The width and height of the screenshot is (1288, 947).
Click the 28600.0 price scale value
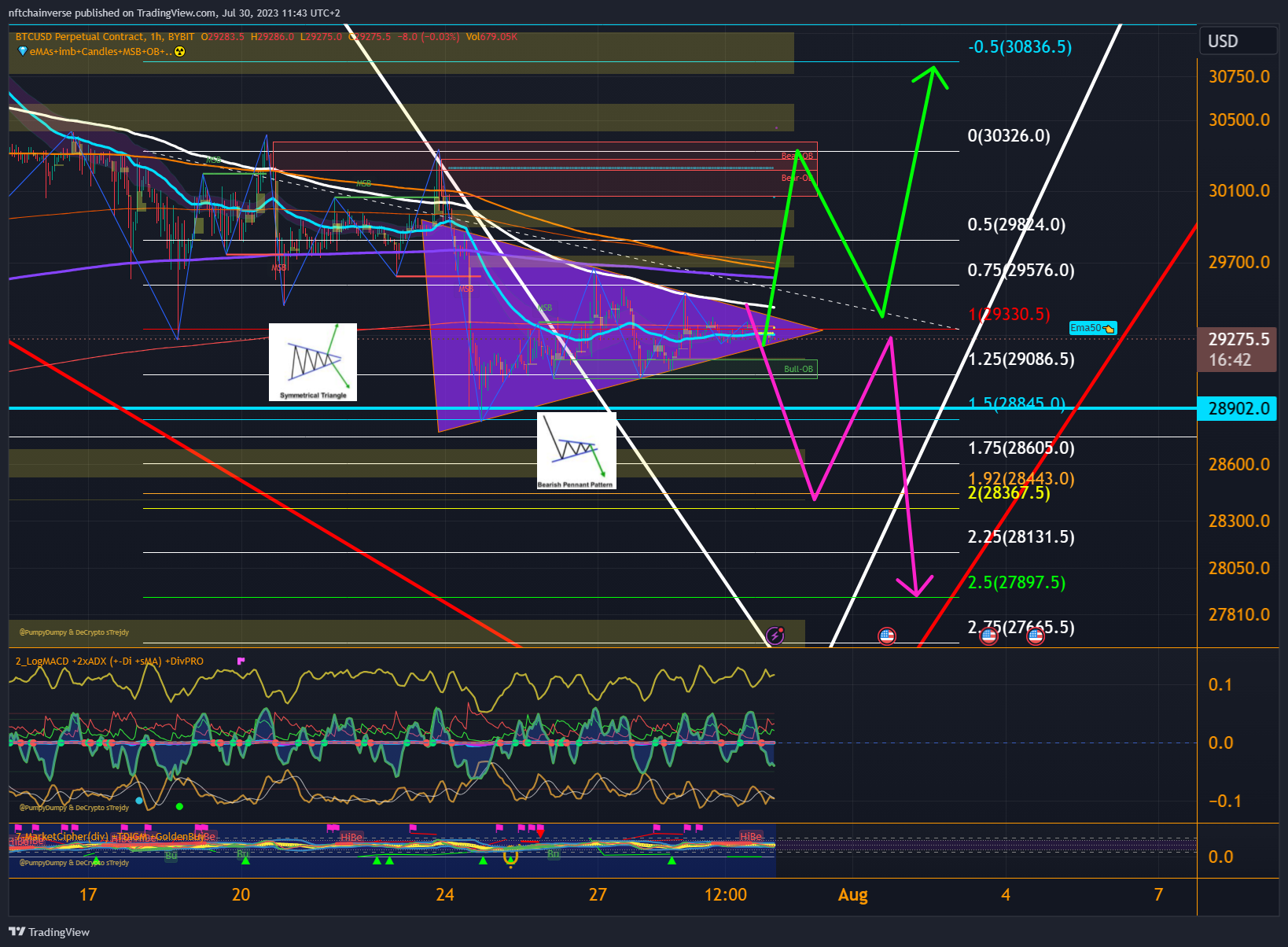(1239, 465)
